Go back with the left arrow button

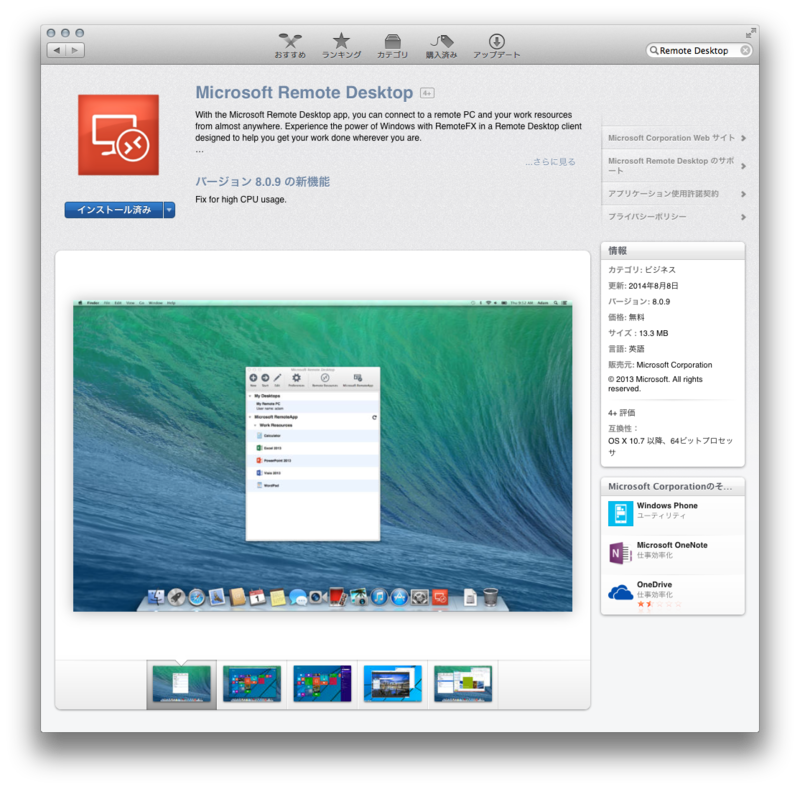tap(57, 50)
